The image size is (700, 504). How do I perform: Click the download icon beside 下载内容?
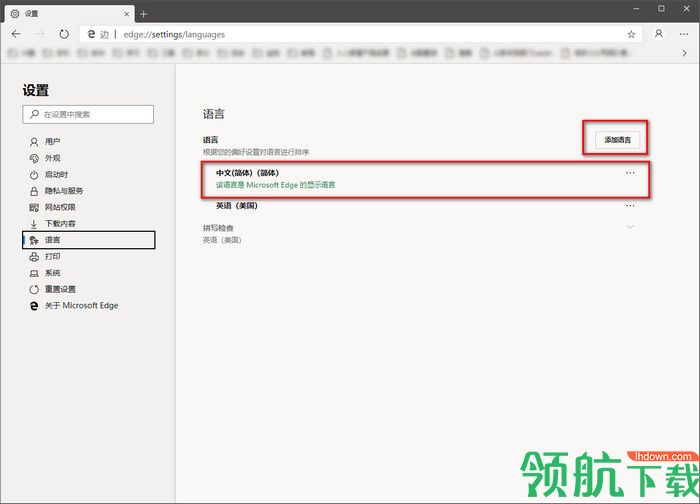click(34, 224)
